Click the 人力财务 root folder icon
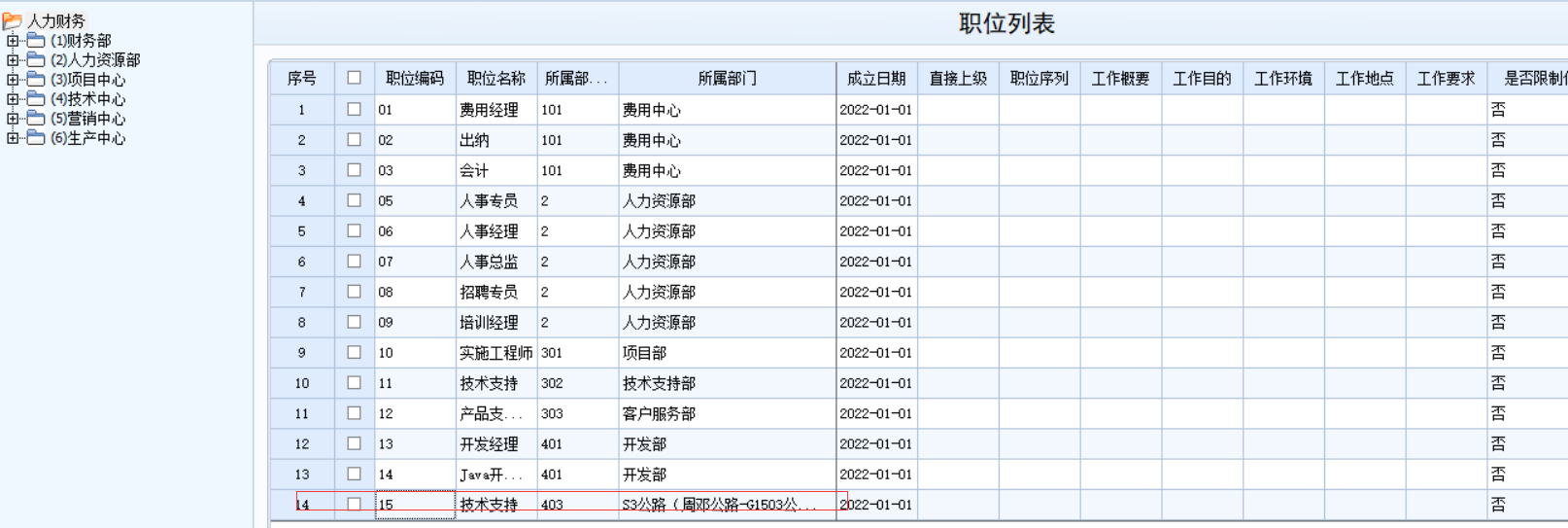This screenshot has height=528, width=1568. pyautogui.click(x=13, y=20)
